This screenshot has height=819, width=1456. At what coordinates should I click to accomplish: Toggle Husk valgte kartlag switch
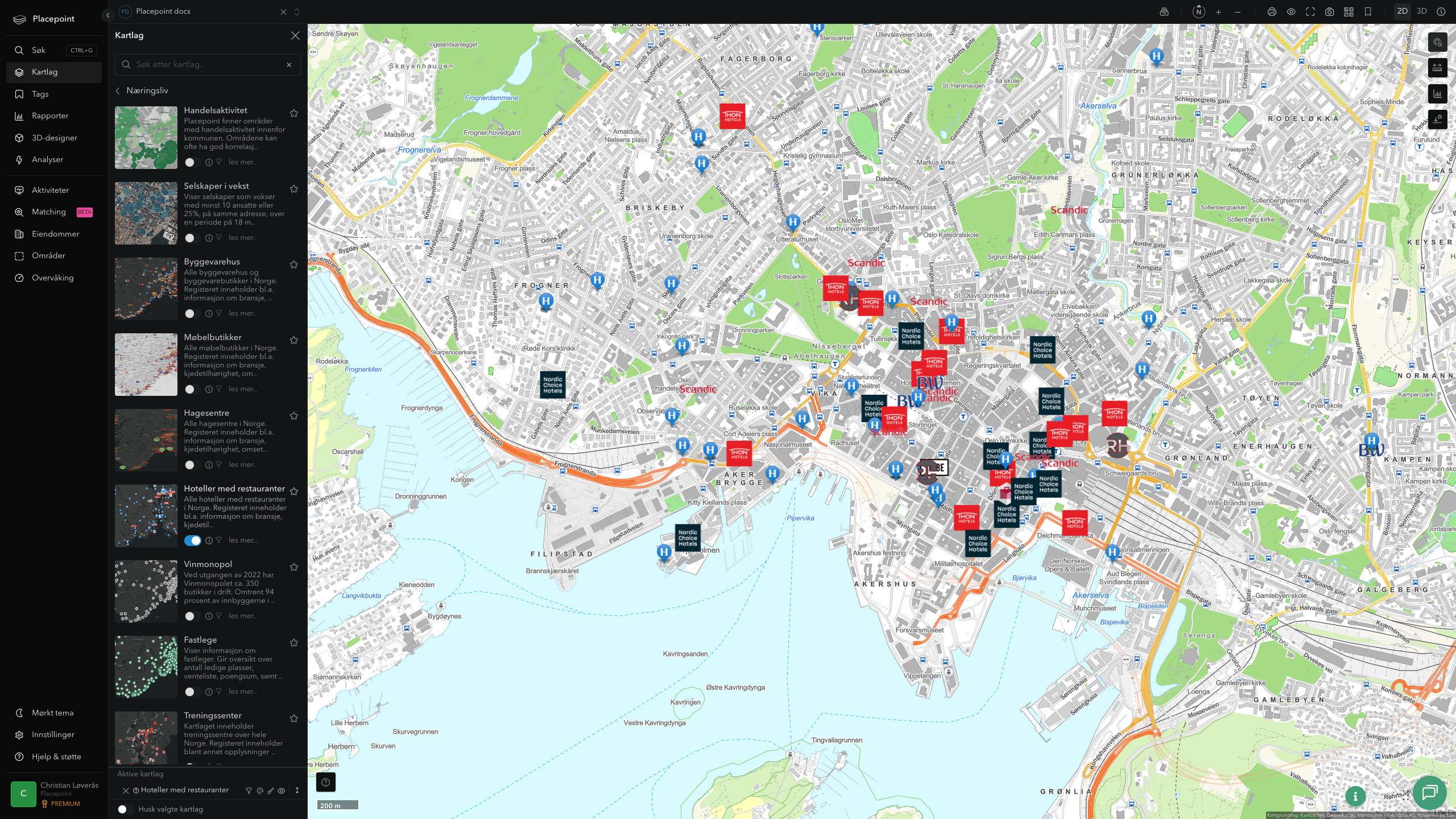125,809
